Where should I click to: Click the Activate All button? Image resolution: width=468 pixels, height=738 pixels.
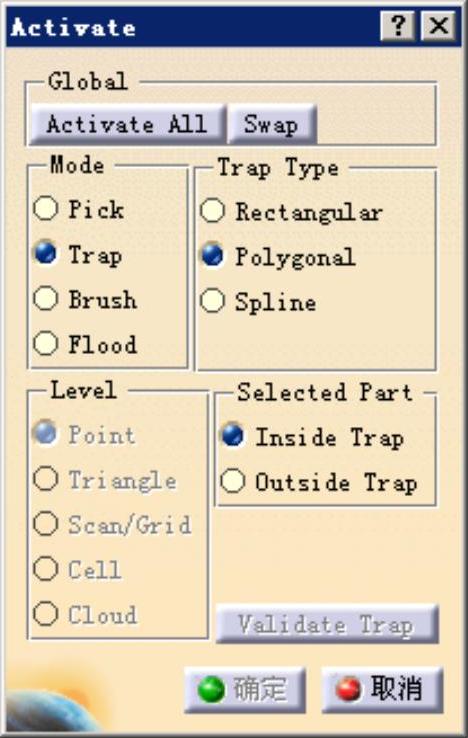[x=127, y=124]
